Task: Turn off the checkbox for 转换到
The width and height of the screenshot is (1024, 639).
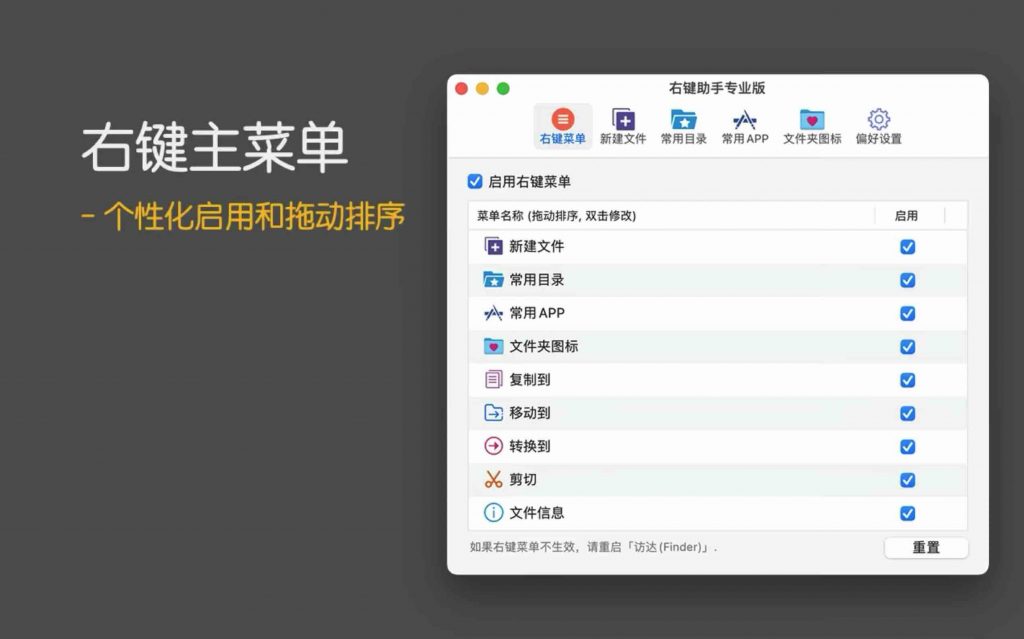Action: pyautogui.click(x=907, y=446)
